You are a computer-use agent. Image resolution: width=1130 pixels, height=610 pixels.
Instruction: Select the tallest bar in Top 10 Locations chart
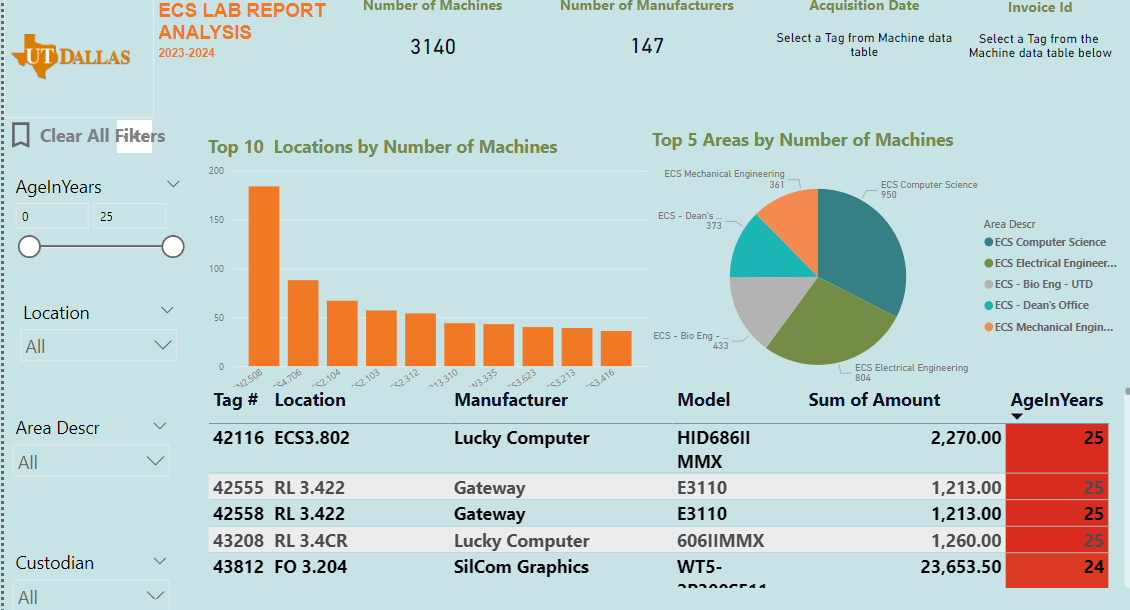coord(264,276)
